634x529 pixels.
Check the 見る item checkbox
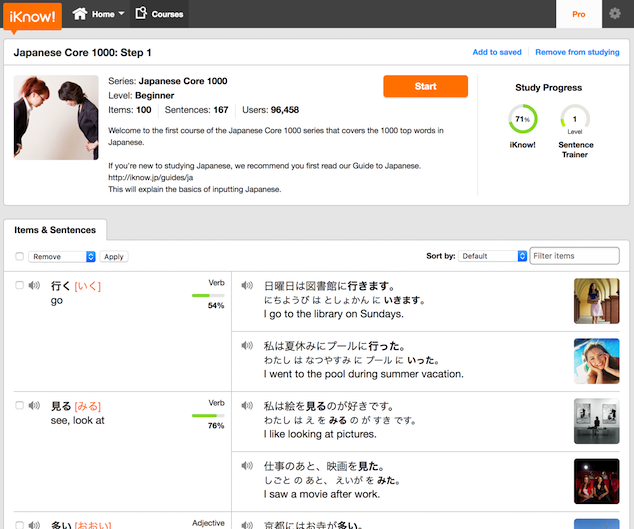pyautogui.click(x=19, y=405)
